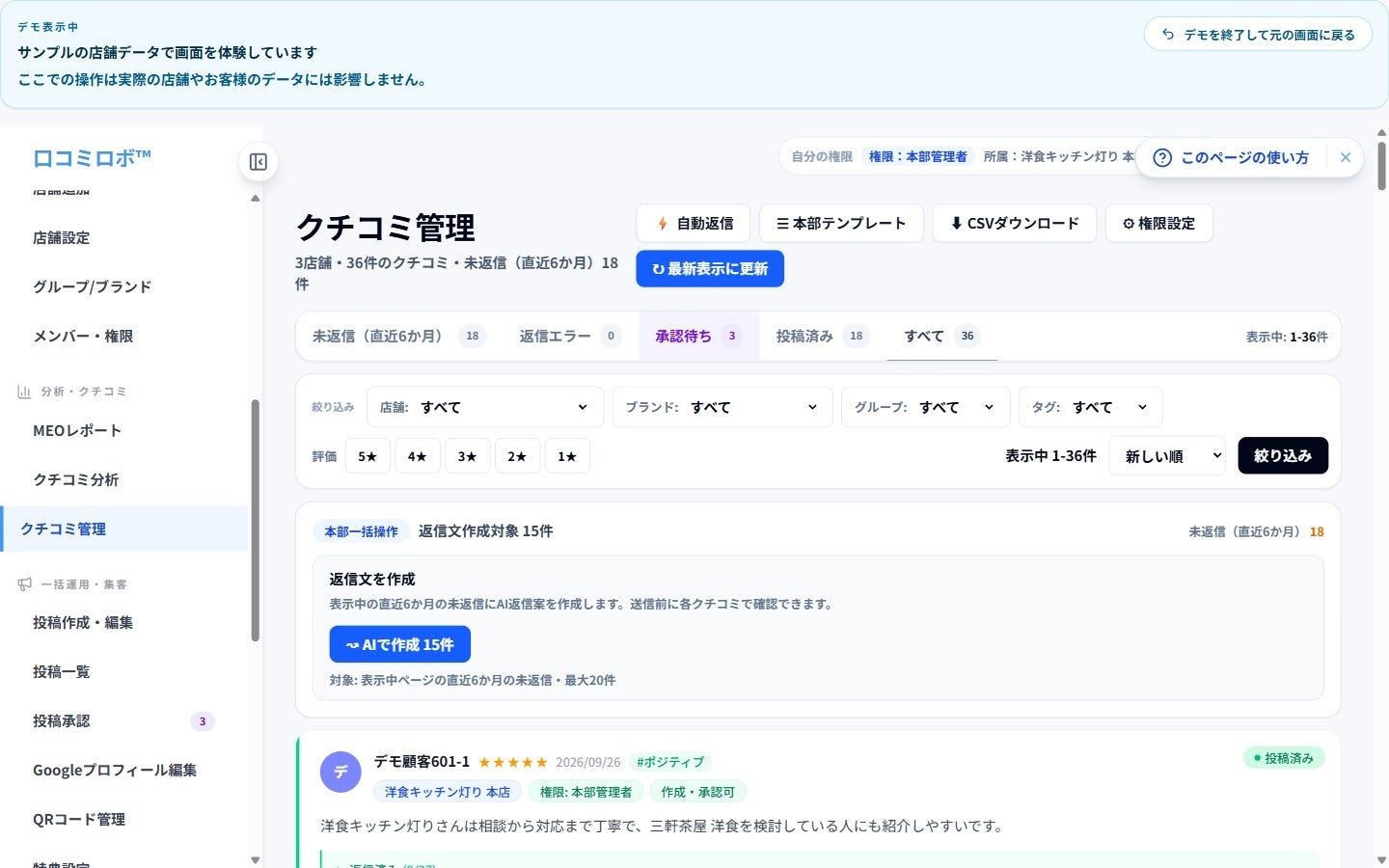Open MEOレポート in the sidebar

(x=77, y=430)
